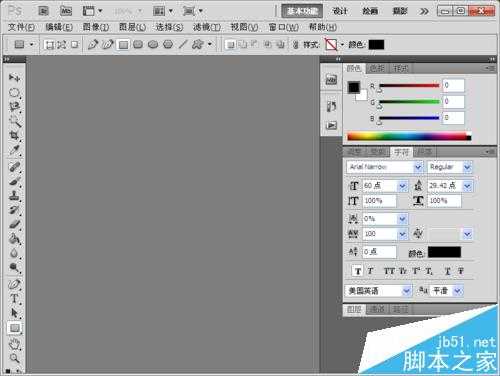Choose Line shape in options bar
This screenshot has height=376, width=500.
[x=183, y=44]
